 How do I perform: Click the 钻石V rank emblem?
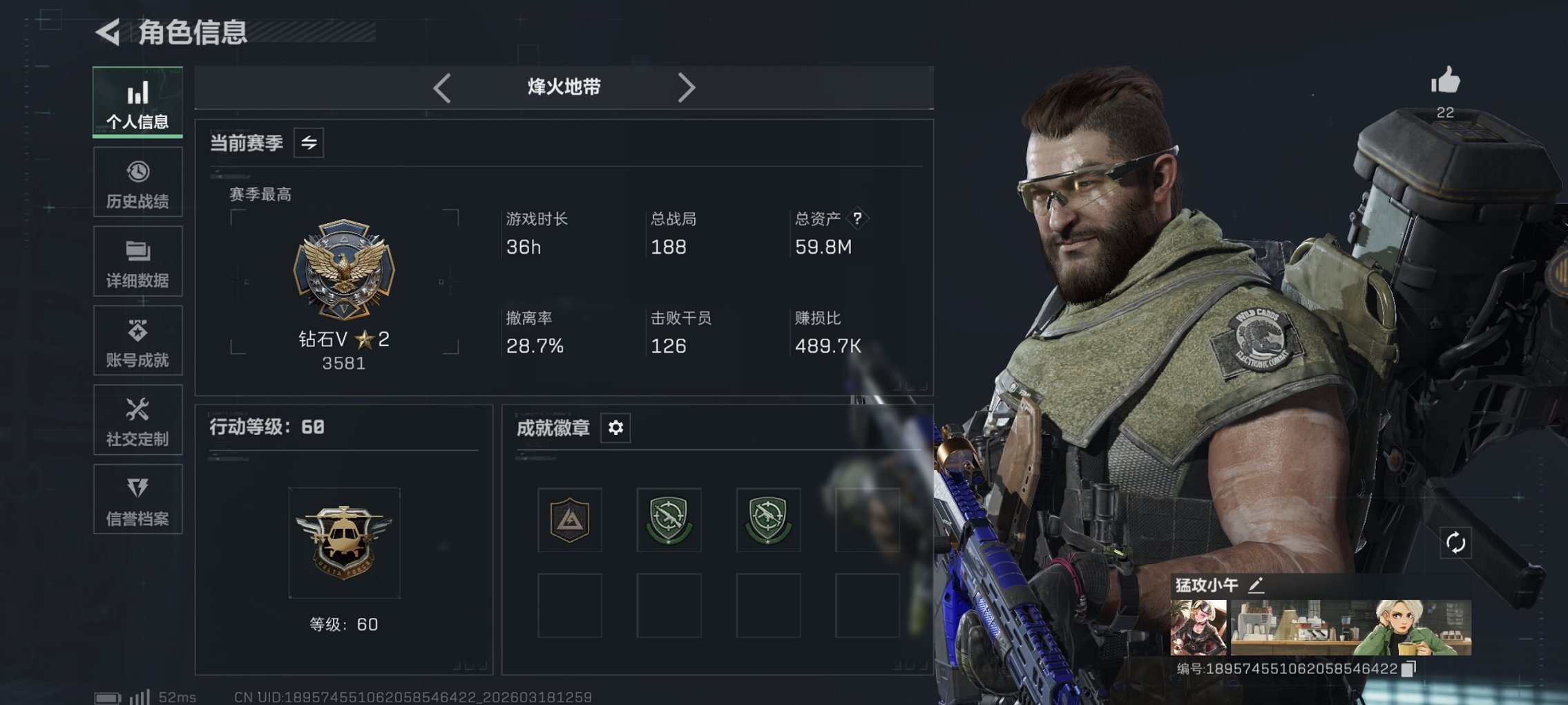(x=344, y=270)
